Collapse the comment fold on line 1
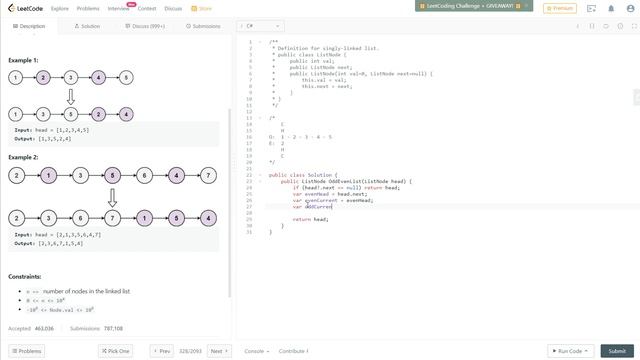 (x=260, y=42)
